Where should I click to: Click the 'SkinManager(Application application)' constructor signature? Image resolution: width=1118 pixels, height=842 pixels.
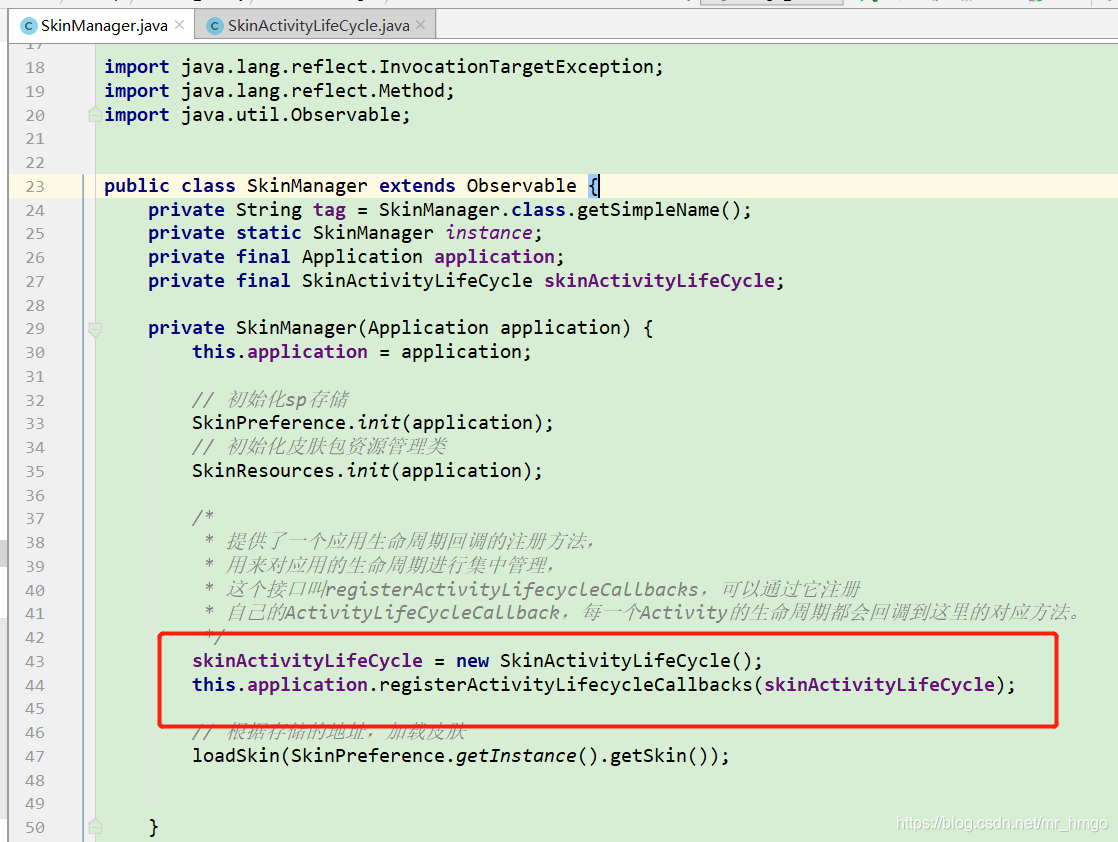[x=434, y=328]
